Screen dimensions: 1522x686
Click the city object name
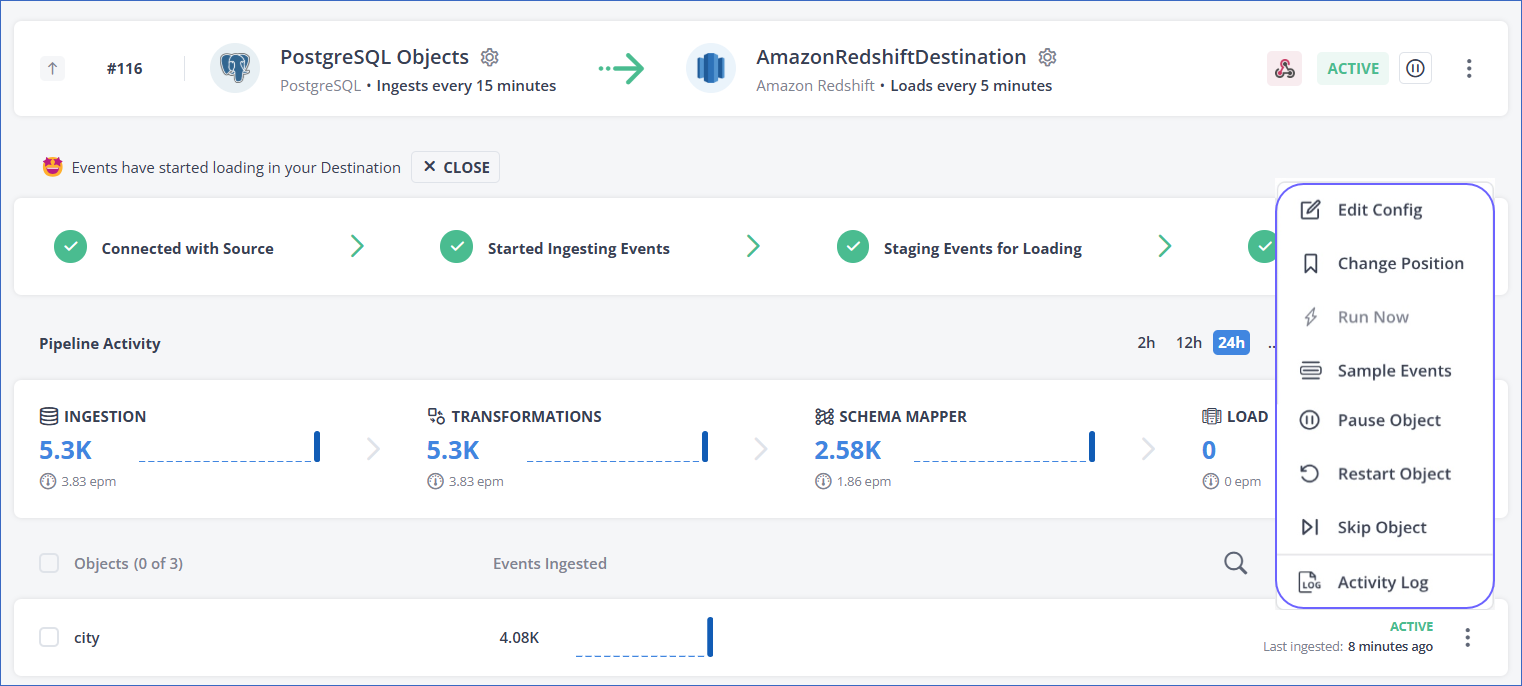(x=87, y=638)
